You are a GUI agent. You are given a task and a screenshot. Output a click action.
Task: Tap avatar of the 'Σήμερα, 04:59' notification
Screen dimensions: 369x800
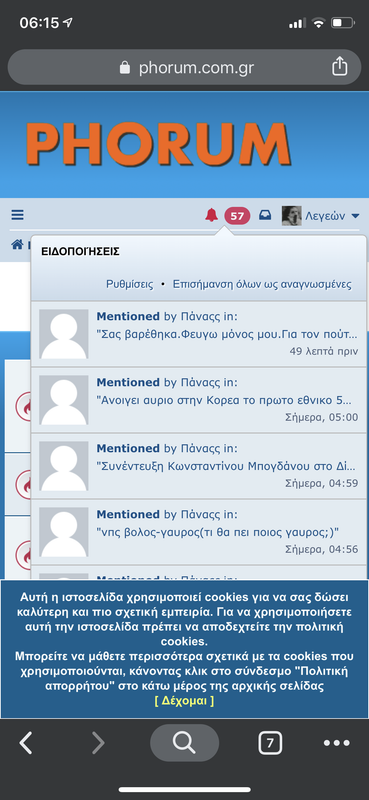coord(64,465)
